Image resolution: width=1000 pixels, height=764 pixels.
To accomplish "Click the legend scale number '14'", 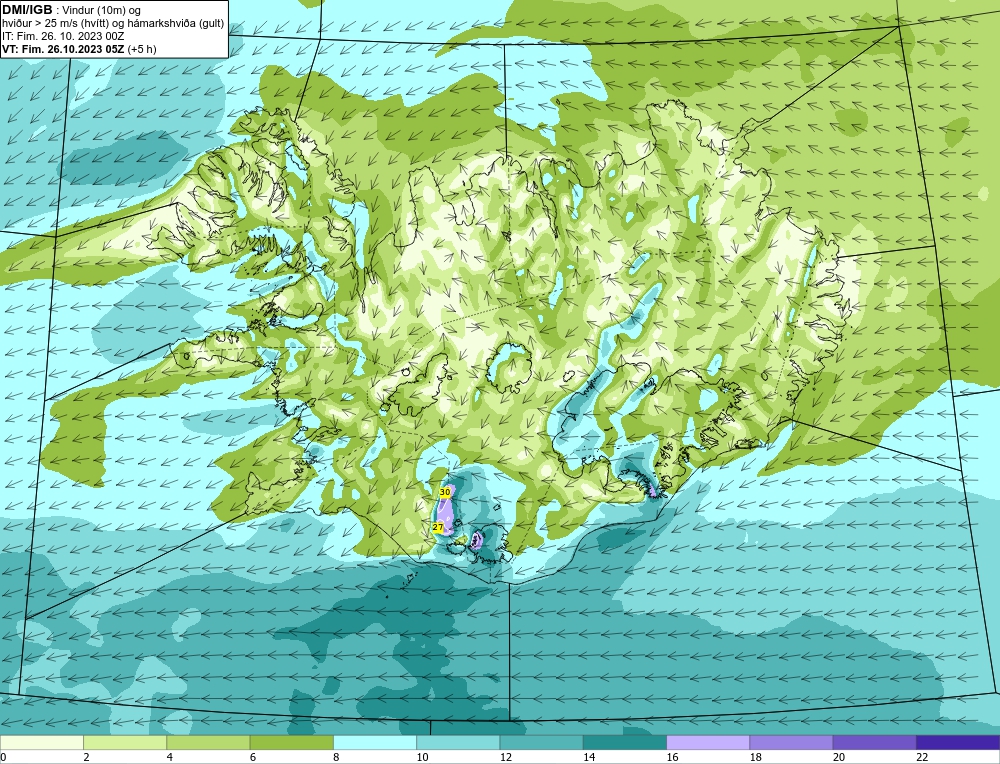I will [x=588, y=757].
